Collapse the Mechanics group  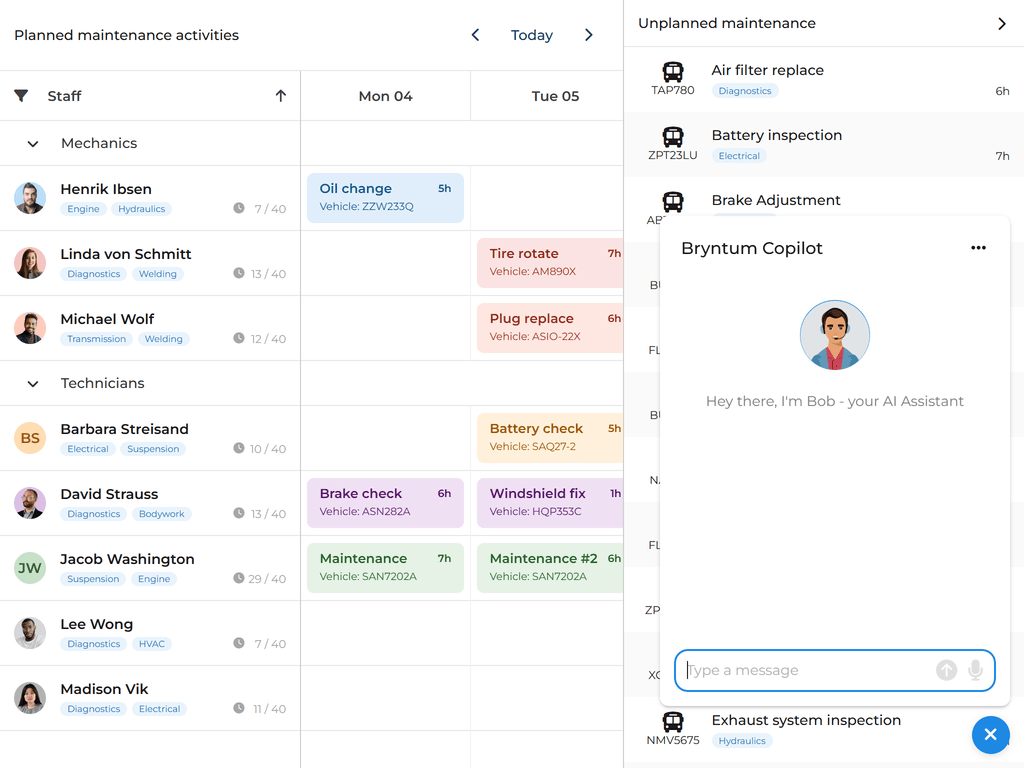[x=33, y=144]
